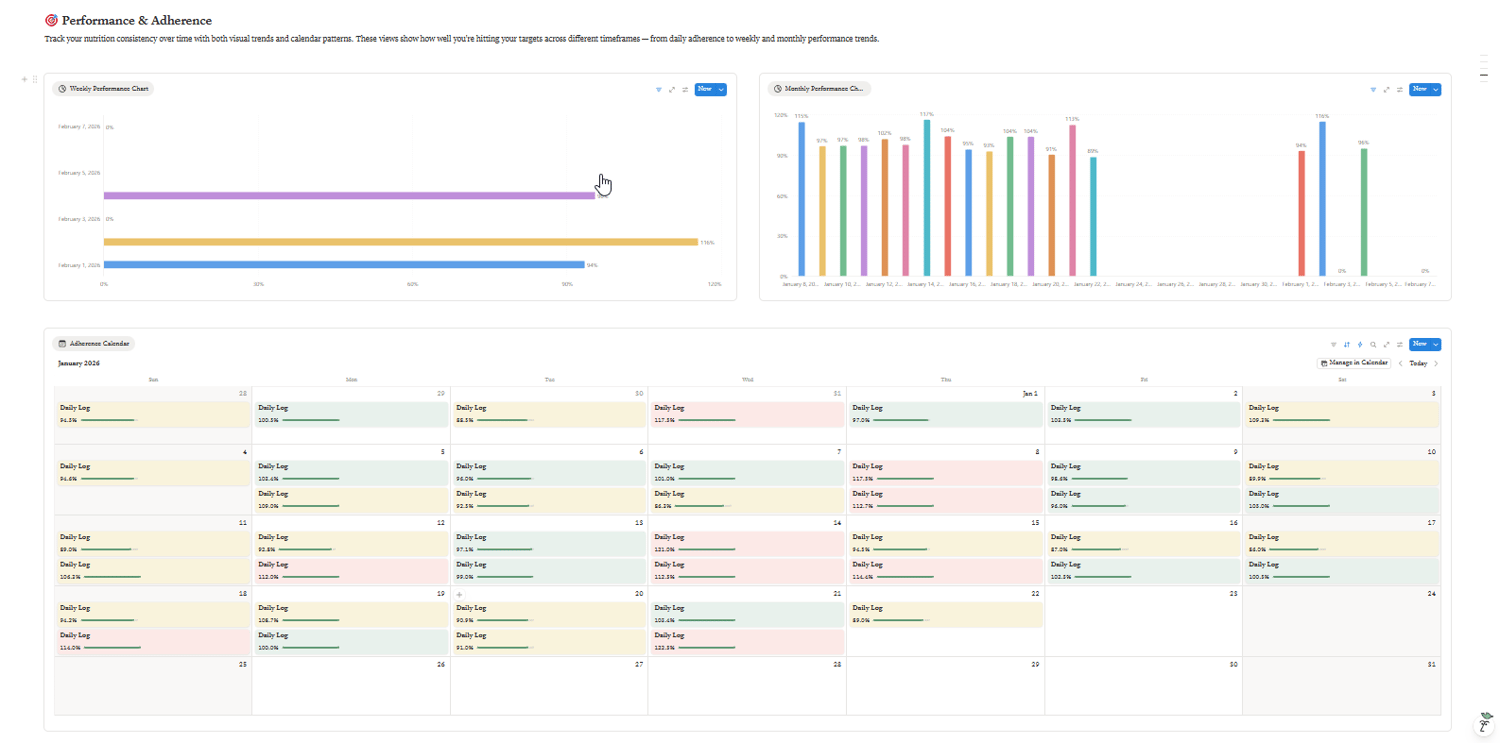This screenshot has height=743, width=1500.
Task: Open Adherence Calendar as full page
Action: pos(1387,345)
